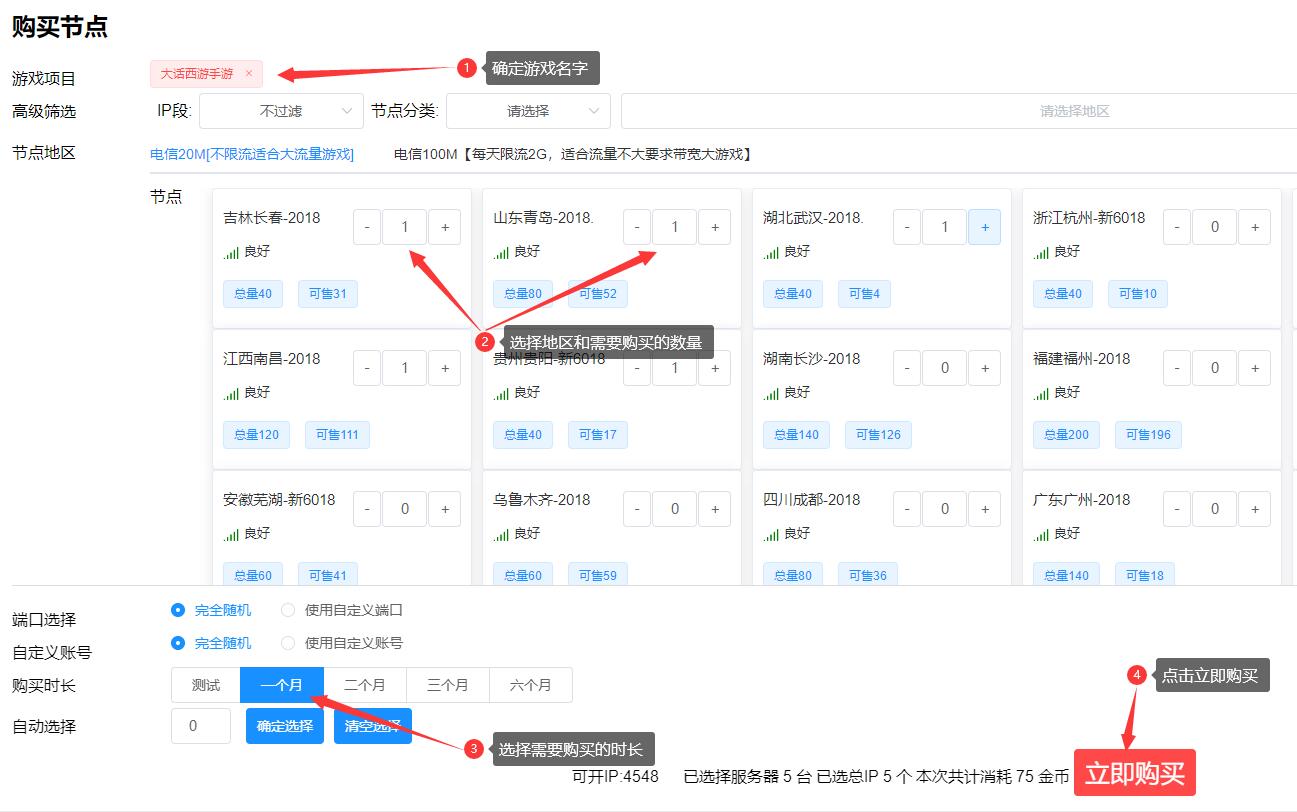
Task: Choose 一个月 purchase duration
Action: (282, 685)
